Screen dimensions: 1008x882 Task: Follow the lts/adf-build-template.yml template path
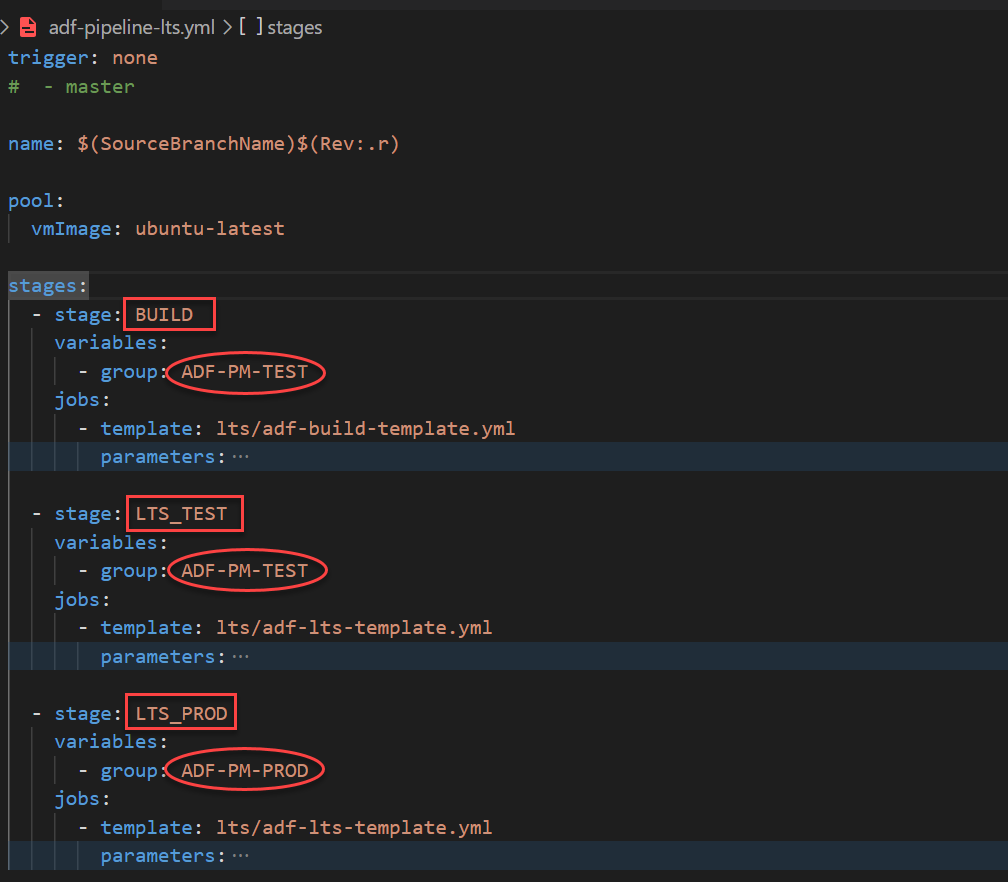pos(365,429)
